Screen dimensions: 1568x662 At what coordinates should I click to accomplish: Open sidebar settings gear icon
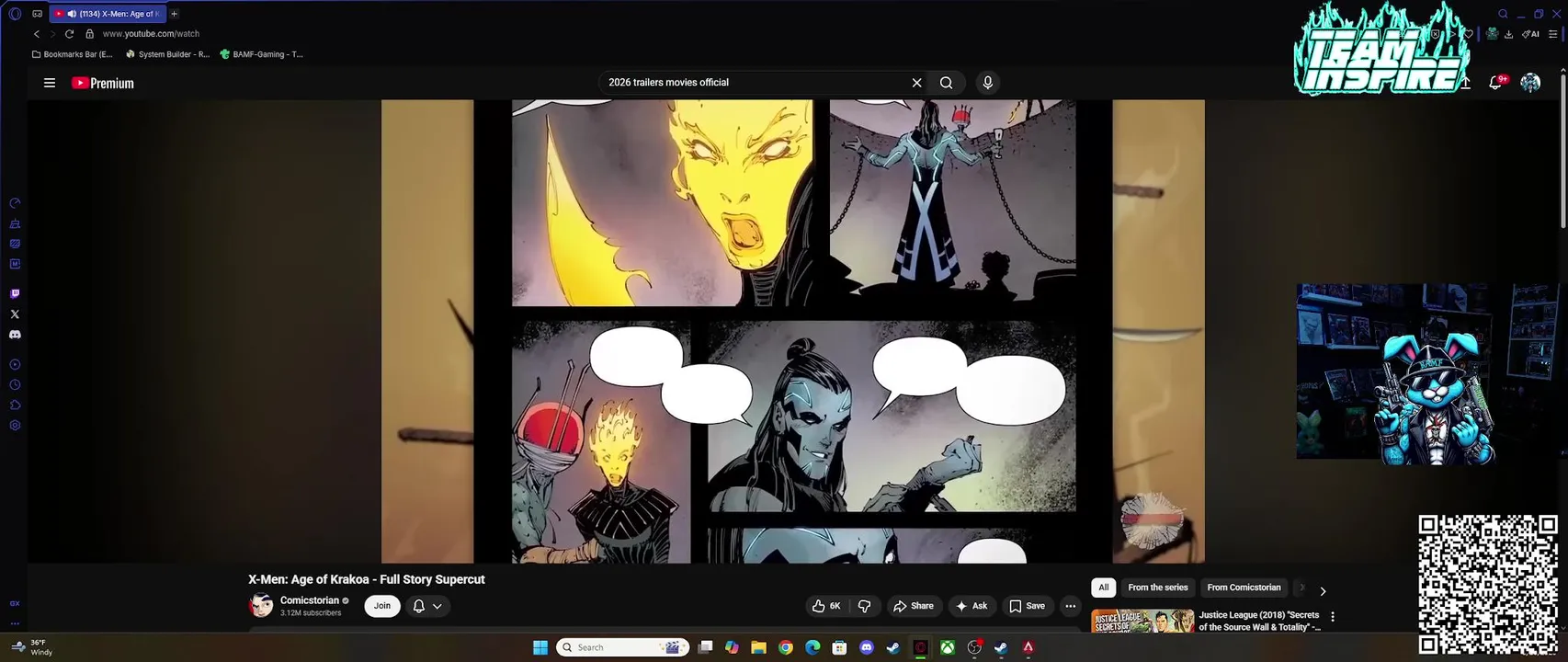[x=15, y=426]
